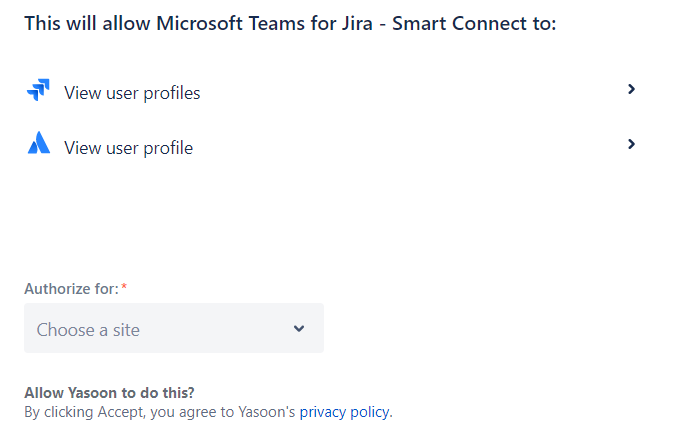Click the red required asterisk
The image size is (676, 425).
(124, 289)
